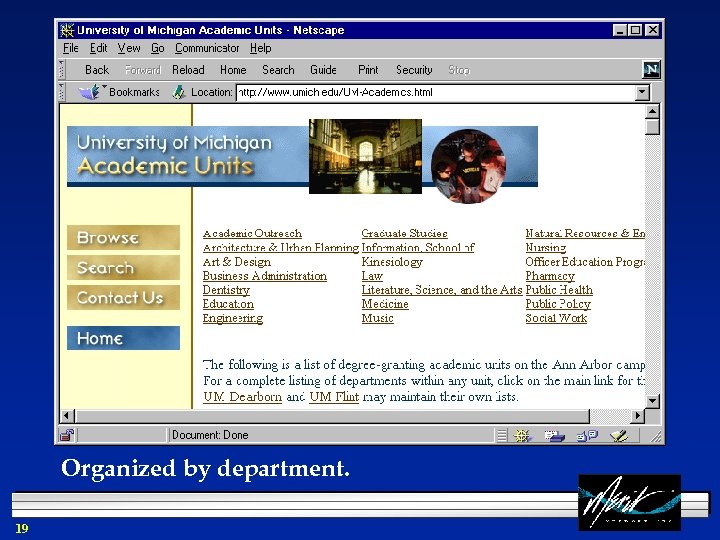Collapse the navigation toolbar grip handle
Image resolution: width=720 pixels, height=540 pixels.
(x=62, y=70)
